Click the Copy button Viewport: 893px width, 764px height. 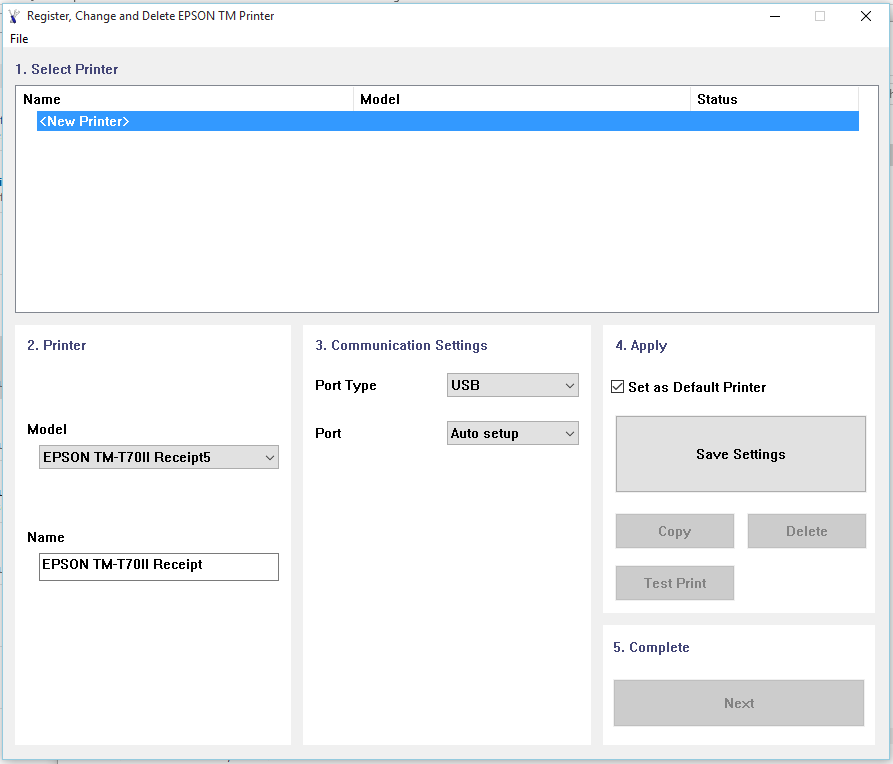pyautogui.click(x=675, y=531)
